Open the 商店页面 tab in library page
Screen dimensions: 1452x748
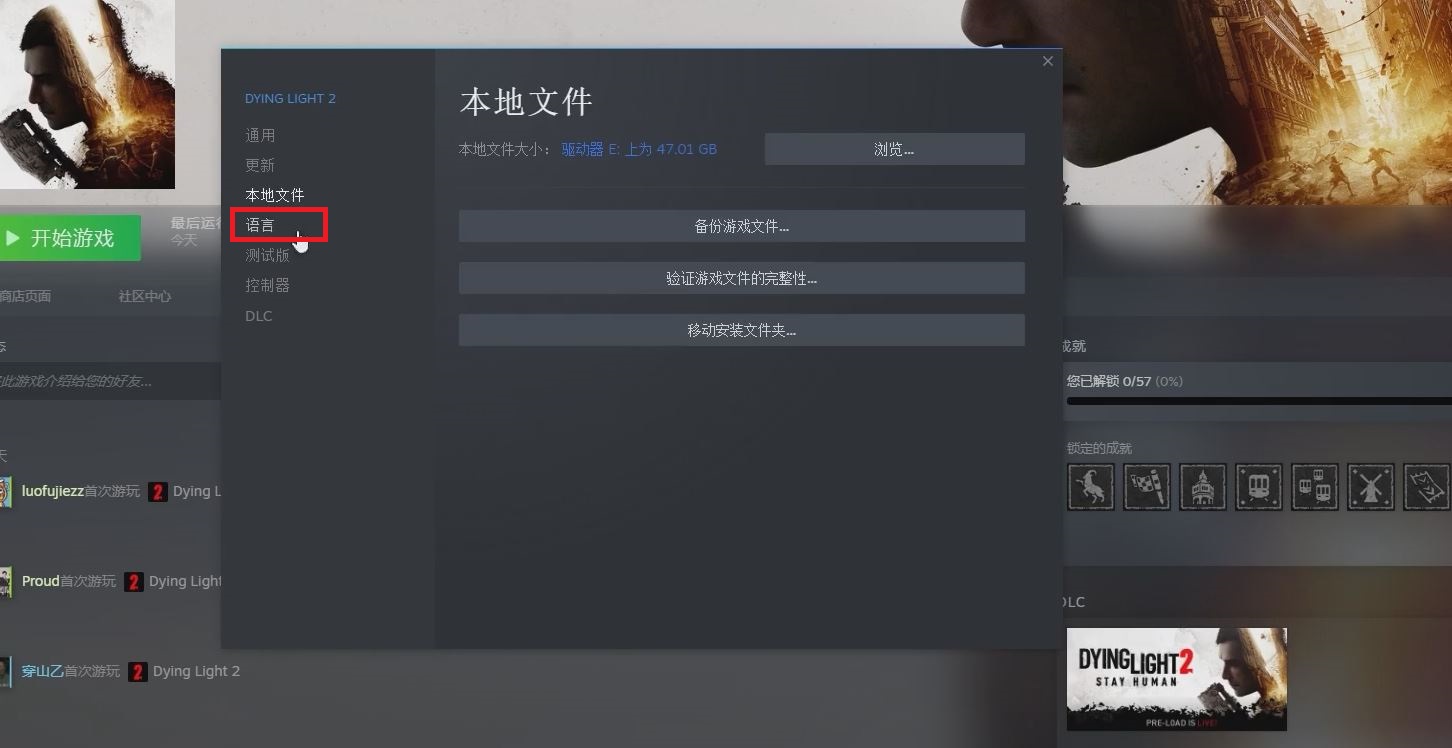25,296
